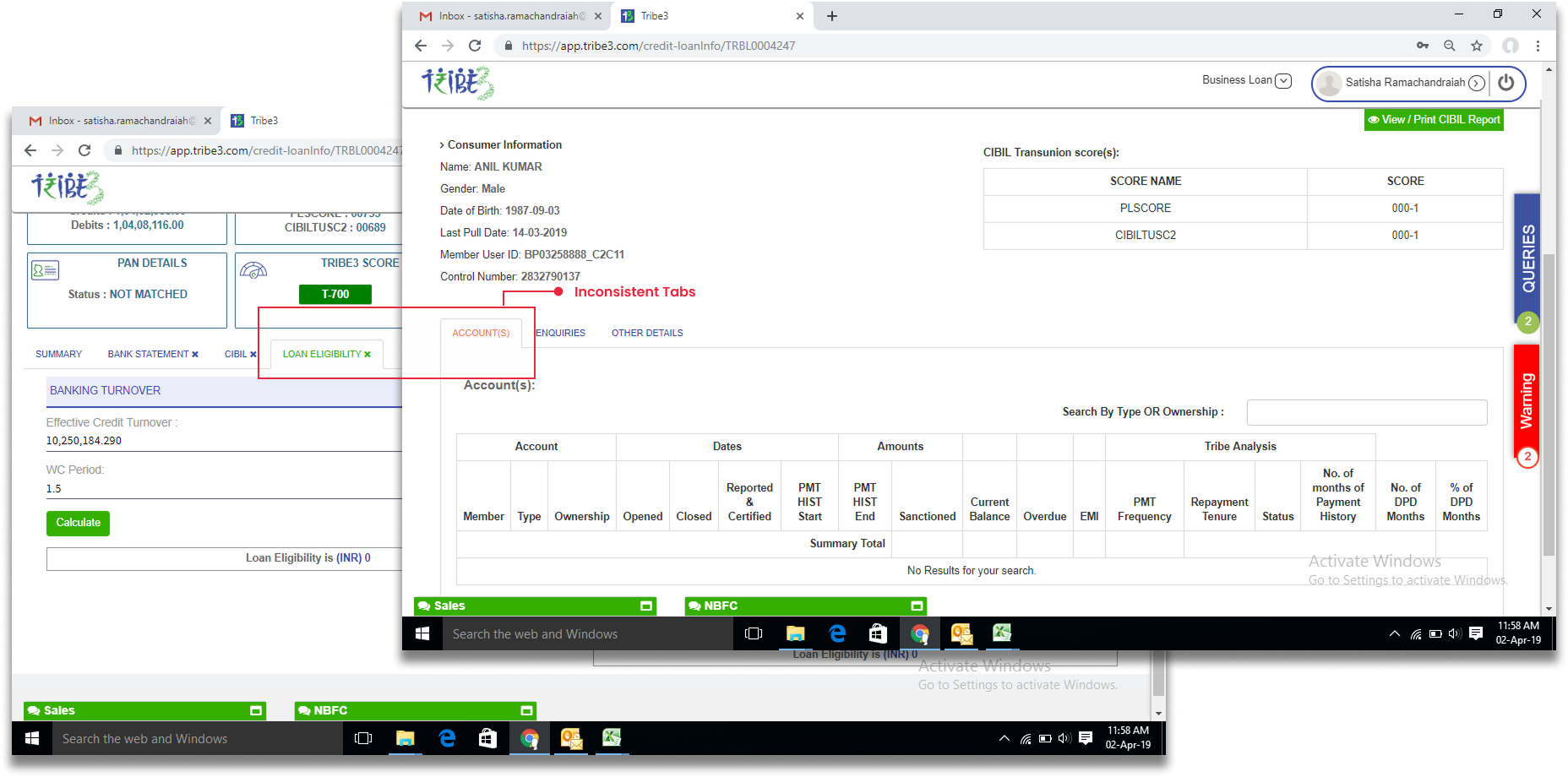Select the ACCOUNT(S) tab

click(481, 333)
